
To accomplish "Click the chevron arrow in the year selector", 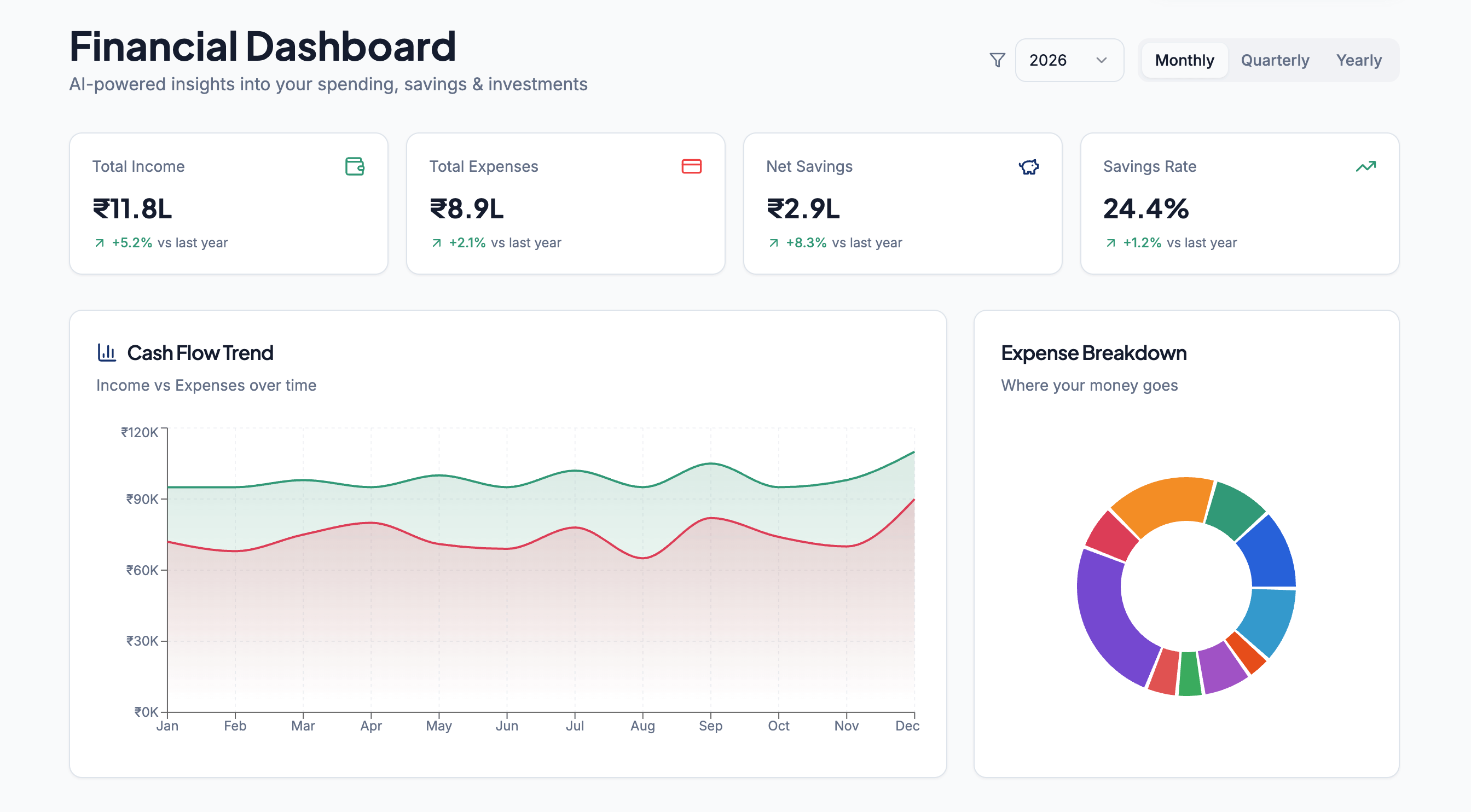I will pos(1101,60).
